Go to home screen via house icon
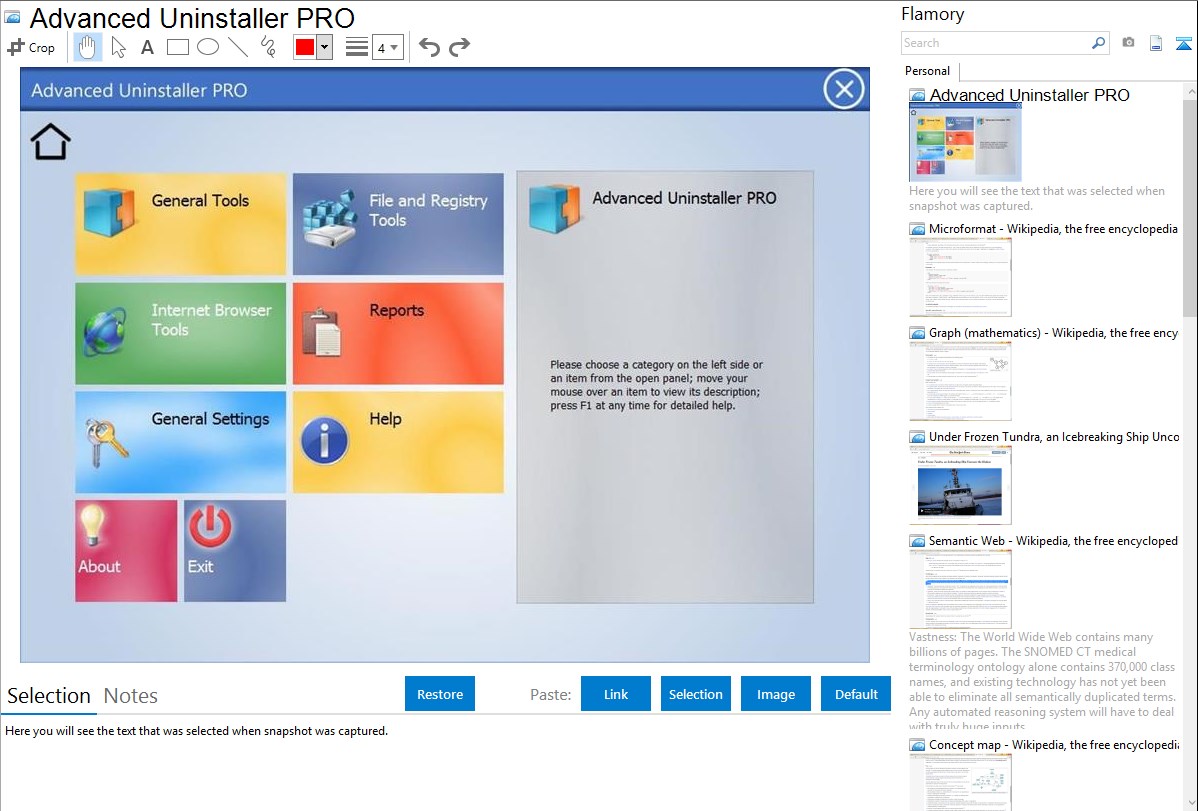Image resolution: width=1198 pixels, height=811 pixels. coord(50,141)
